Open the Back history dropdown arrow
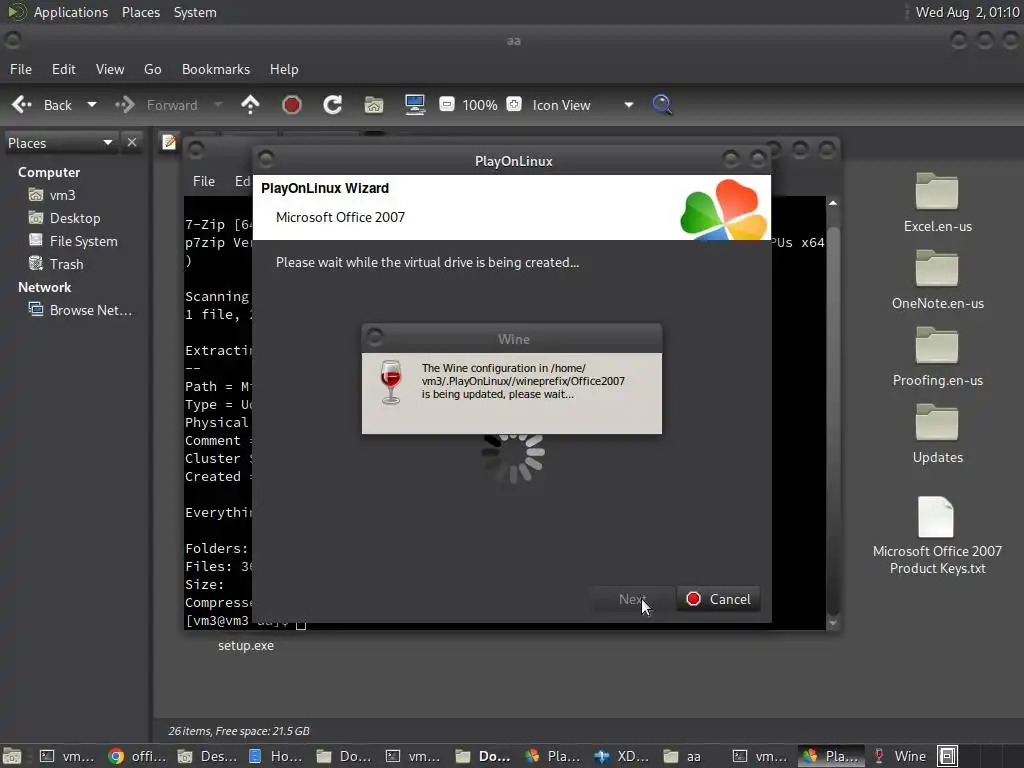The width and height of the screenshot is (1024, 768). 92,104
